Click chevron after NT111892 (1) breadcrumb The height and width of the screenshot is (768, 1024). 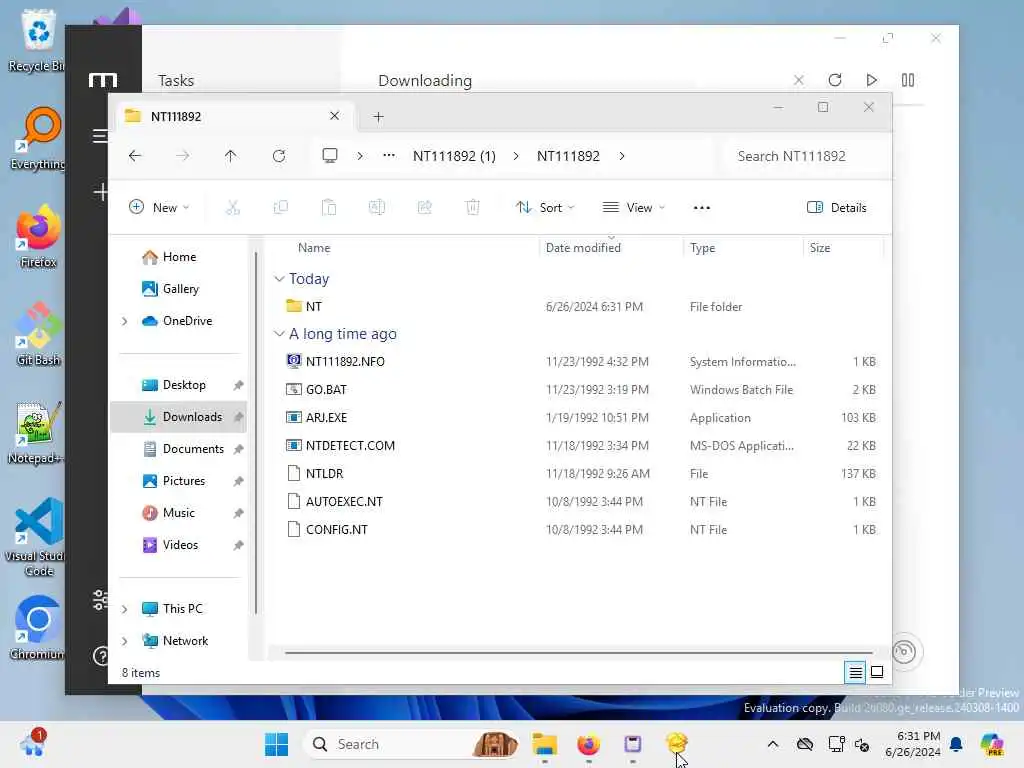(x=516, y=156)
